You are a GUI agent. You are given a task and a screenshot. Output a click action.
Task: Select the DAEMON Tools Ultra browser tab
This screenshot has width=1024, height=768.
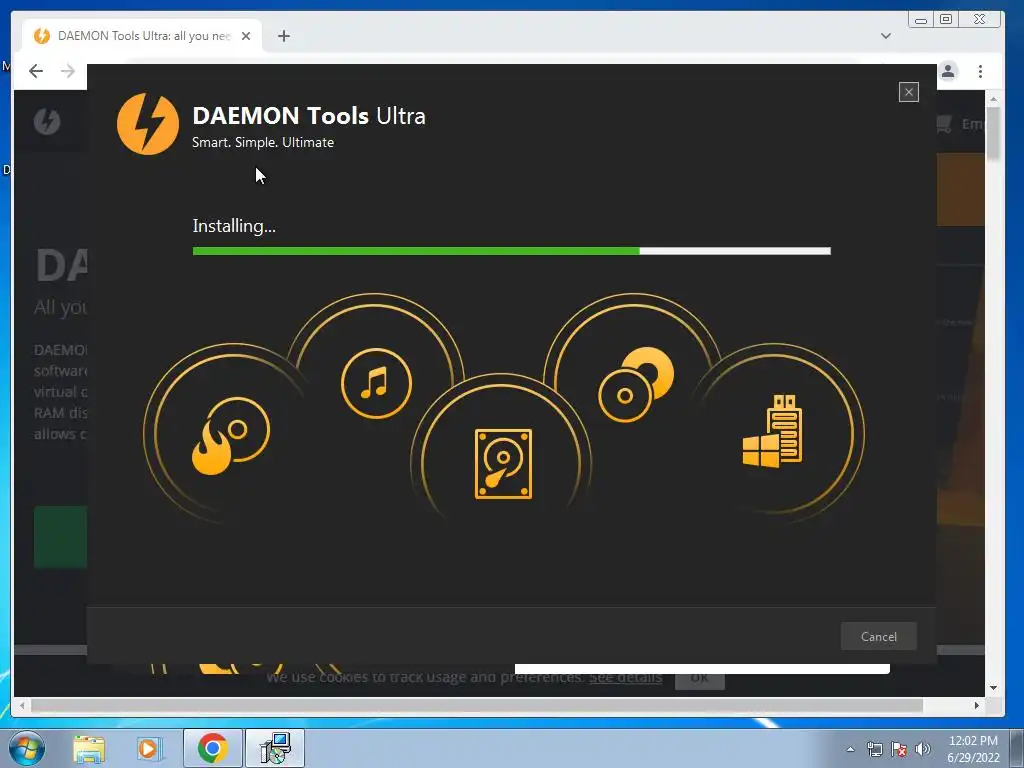pos(142,36)
